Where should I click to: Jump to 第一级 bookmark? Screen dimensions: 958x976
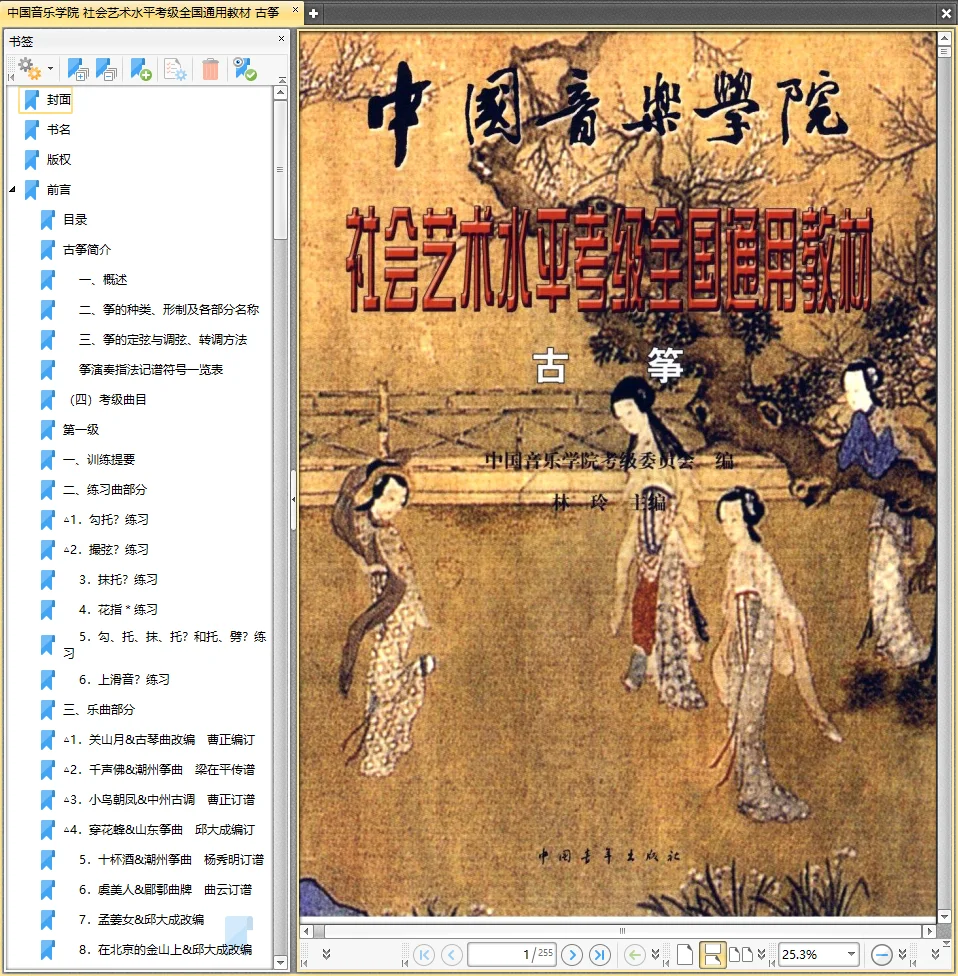click(x=80, y=429)
